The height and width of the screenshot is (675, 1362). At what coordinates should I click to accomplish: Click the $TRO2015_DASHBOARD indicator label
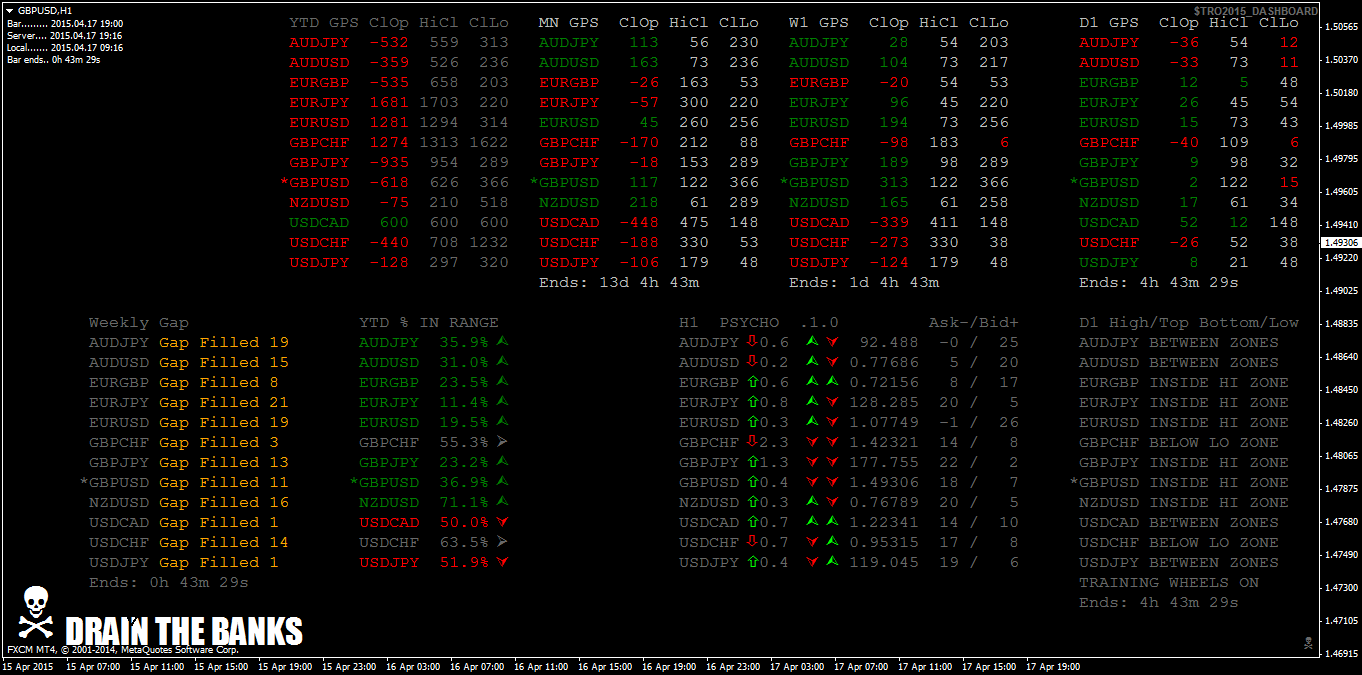(x=1255, y=11)
